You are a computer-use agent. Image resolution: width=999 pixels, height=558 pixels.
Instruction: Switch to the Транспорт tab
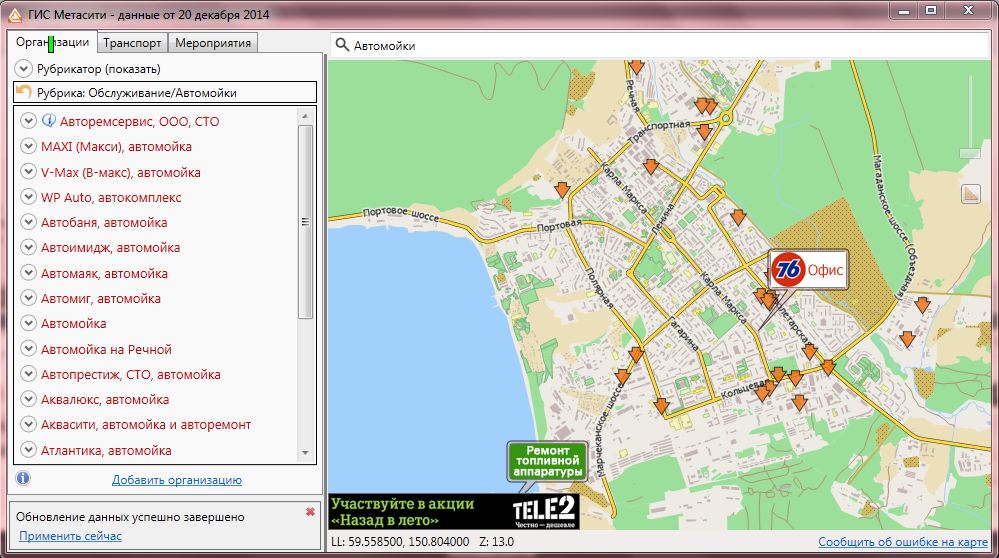[x=132, y=43]
